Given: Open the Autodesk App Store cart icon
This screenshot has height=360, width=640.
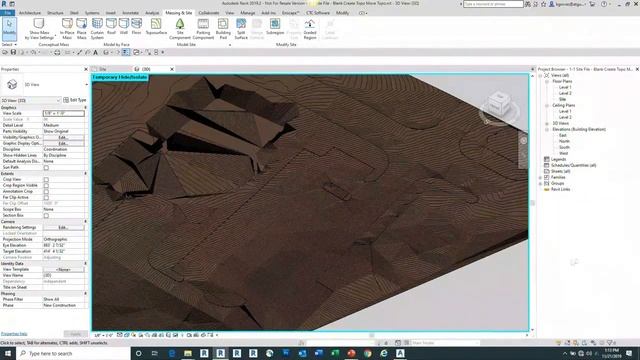Looking at the screenshot, I should click(592, 4).
